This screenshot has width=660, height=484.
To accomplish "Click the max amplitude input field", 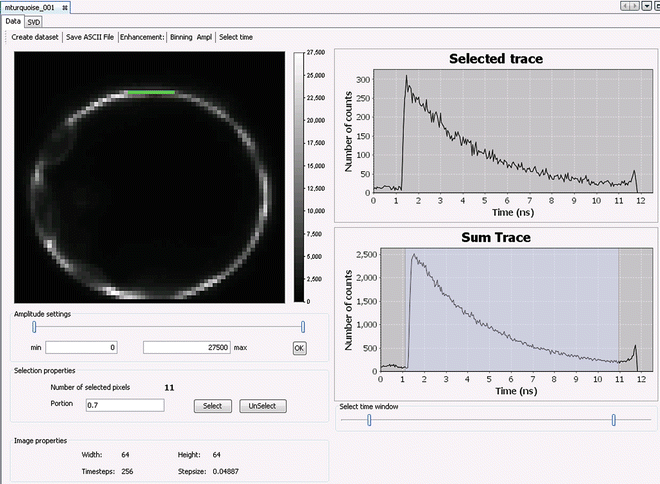I will pos(185,347).
